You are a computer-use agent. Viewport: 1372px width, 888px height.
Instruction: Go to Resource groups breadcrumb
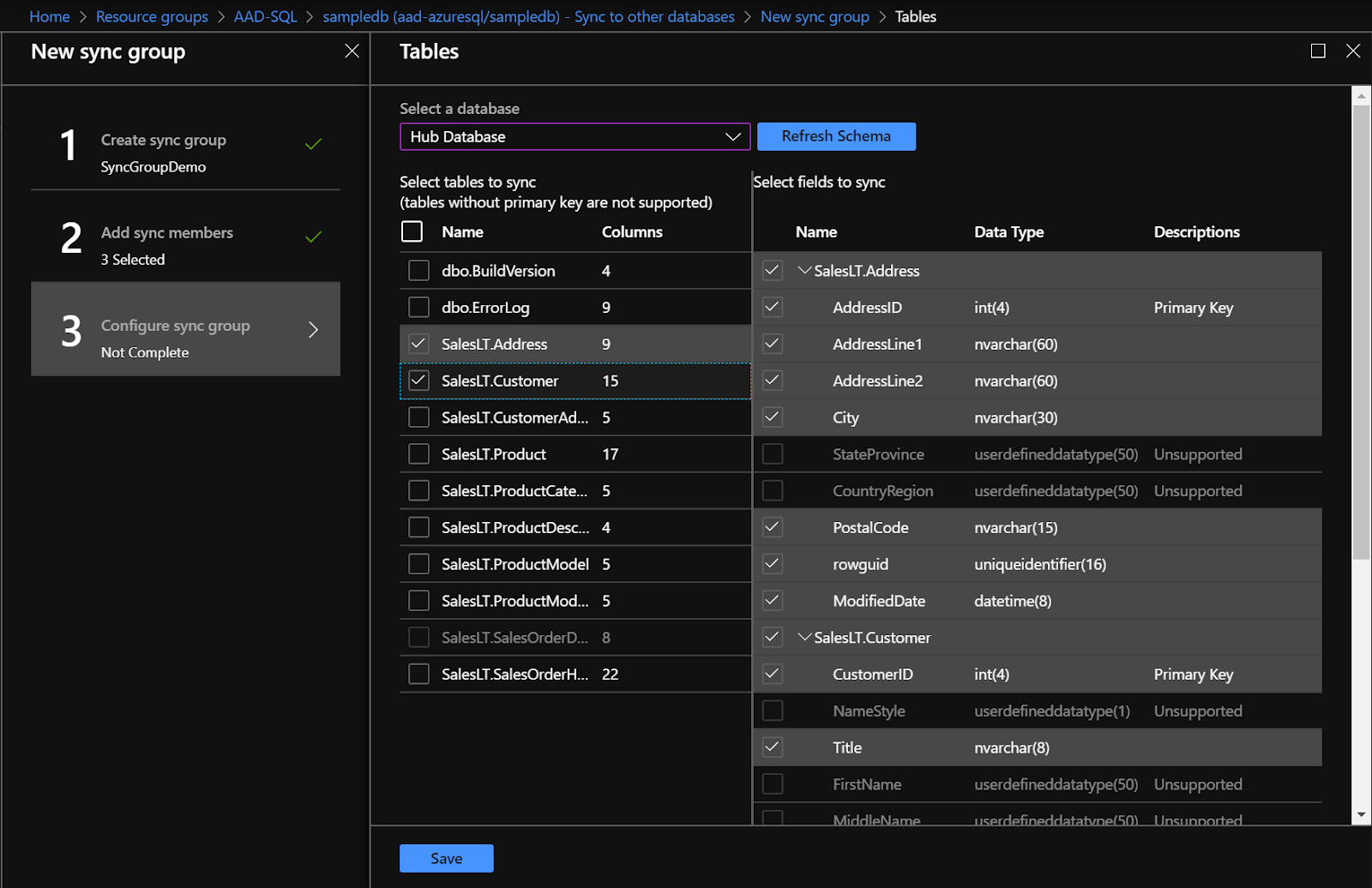[x=152, y=16]
